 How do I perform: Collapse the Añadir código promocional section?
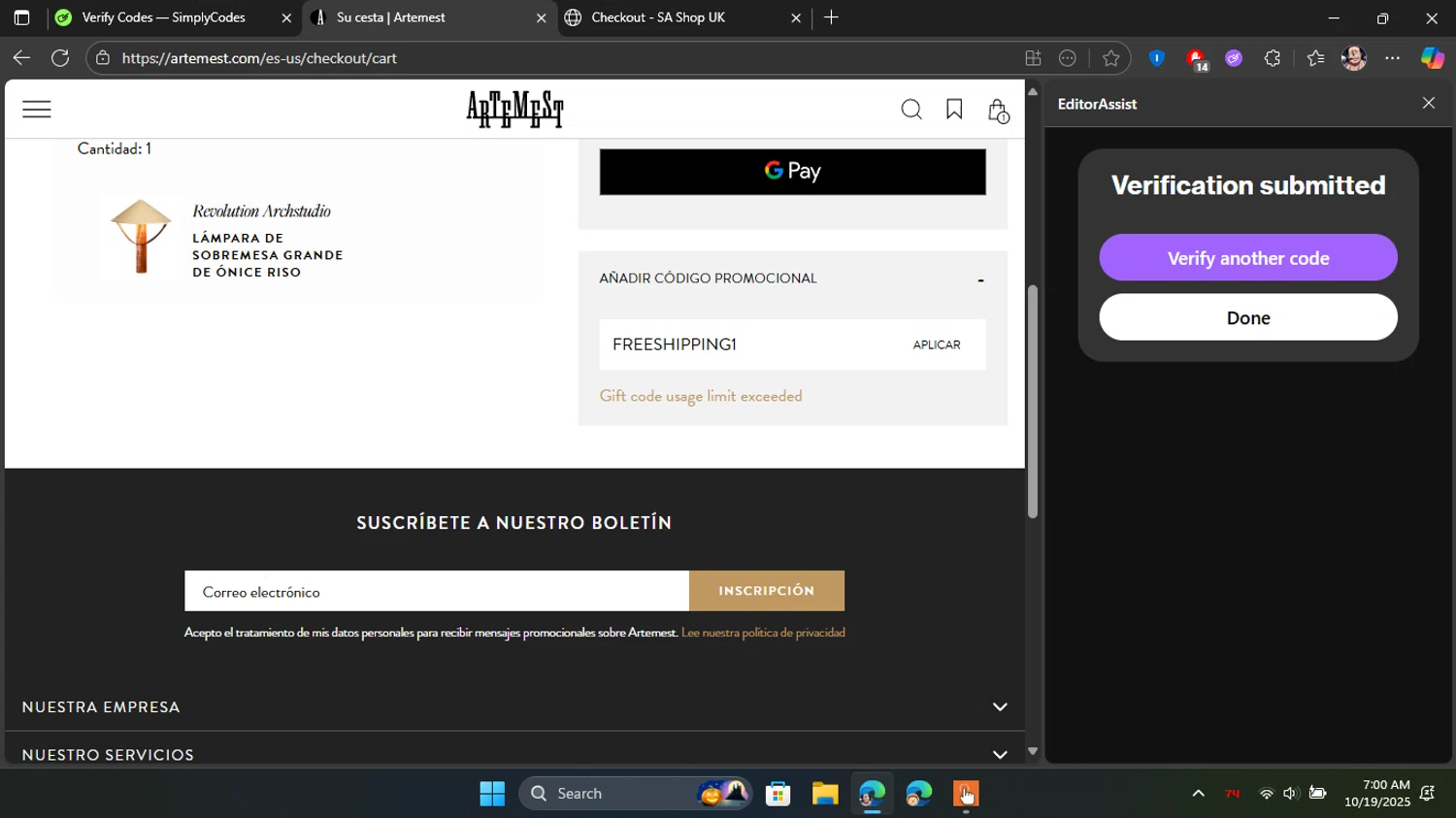click(x=980, y=279)
